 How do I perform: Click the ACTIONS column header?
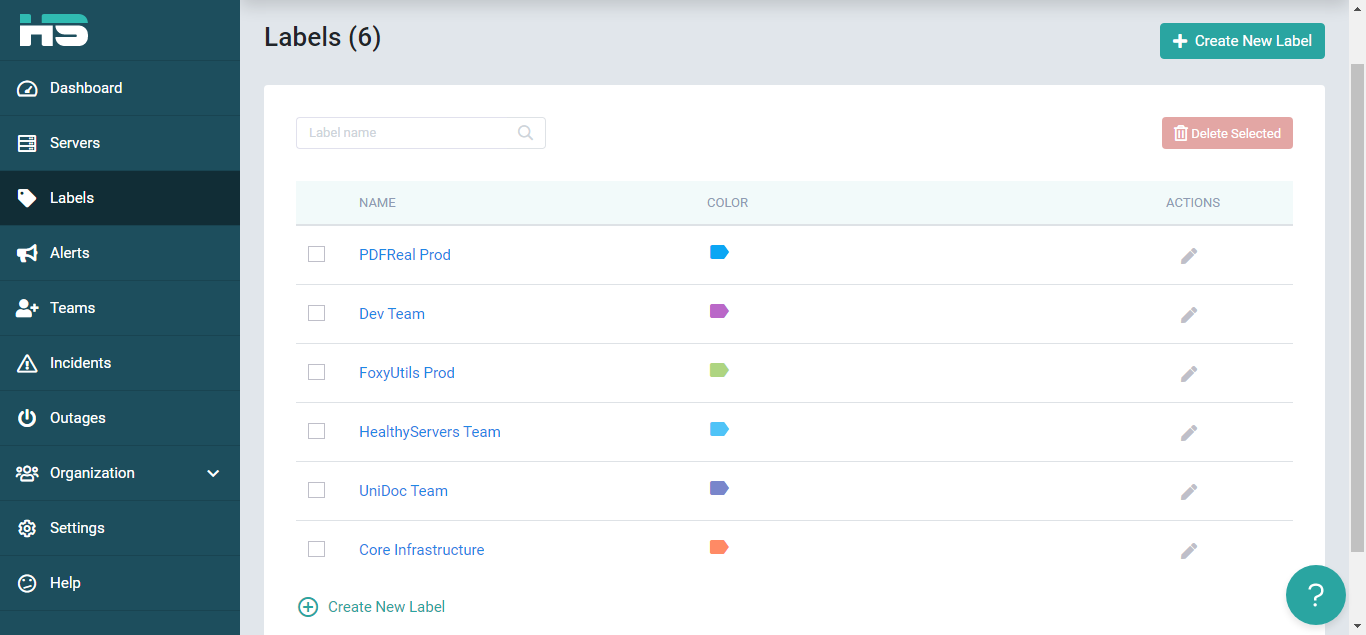1193,203
